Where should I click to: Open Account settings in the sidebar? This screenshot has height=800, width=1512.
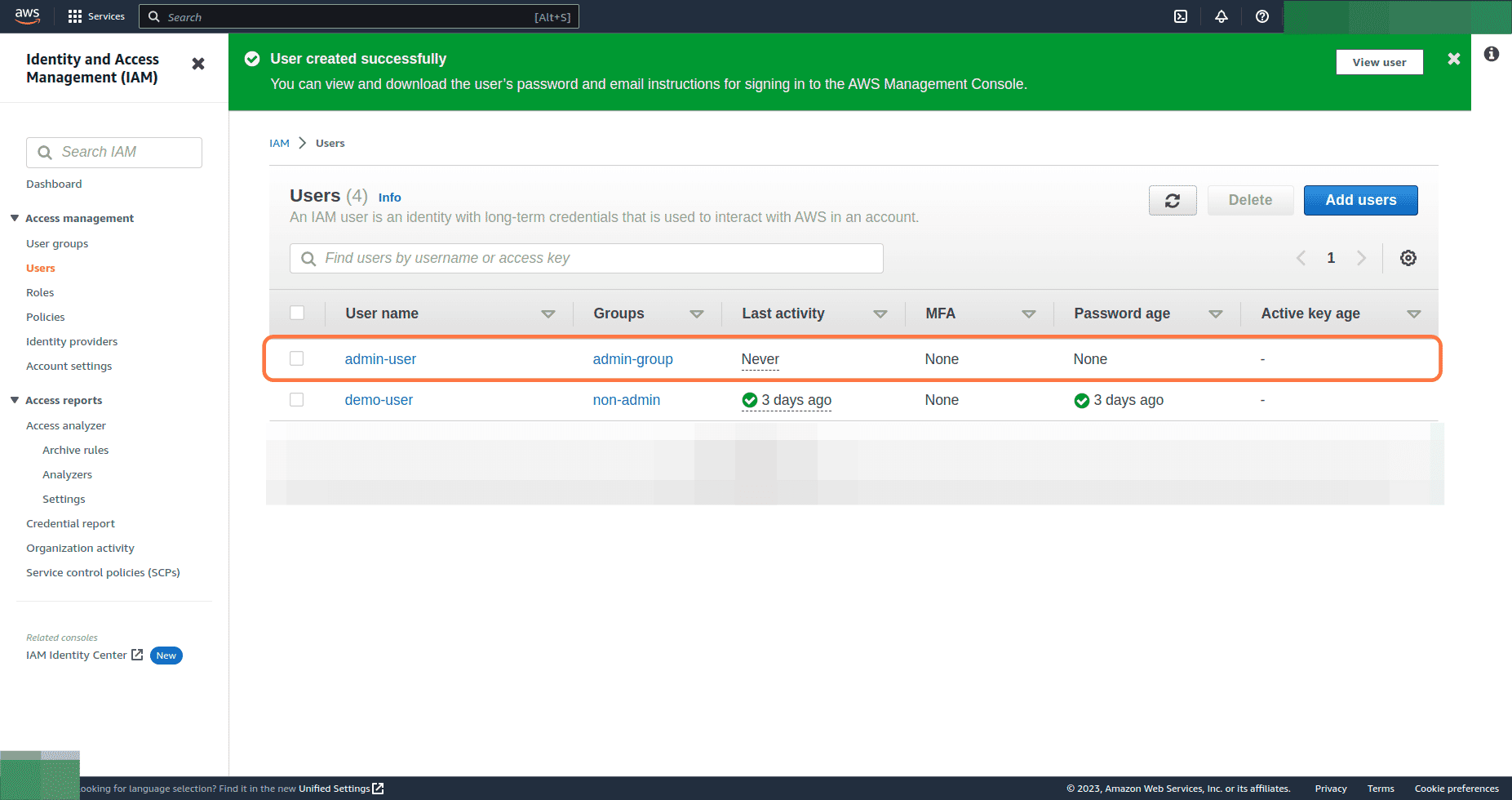(x=69, y=366)
